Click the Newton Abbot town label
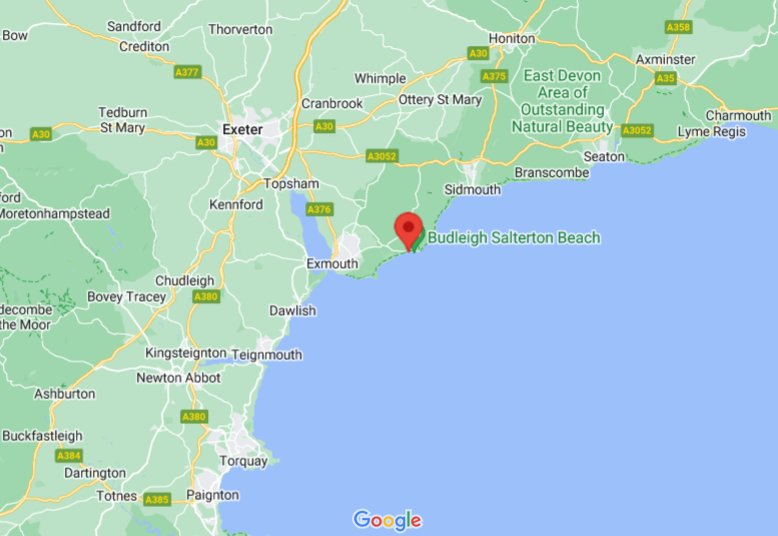Image resolution: width=778 pixels, height=536 pixels. coord(179,378)
